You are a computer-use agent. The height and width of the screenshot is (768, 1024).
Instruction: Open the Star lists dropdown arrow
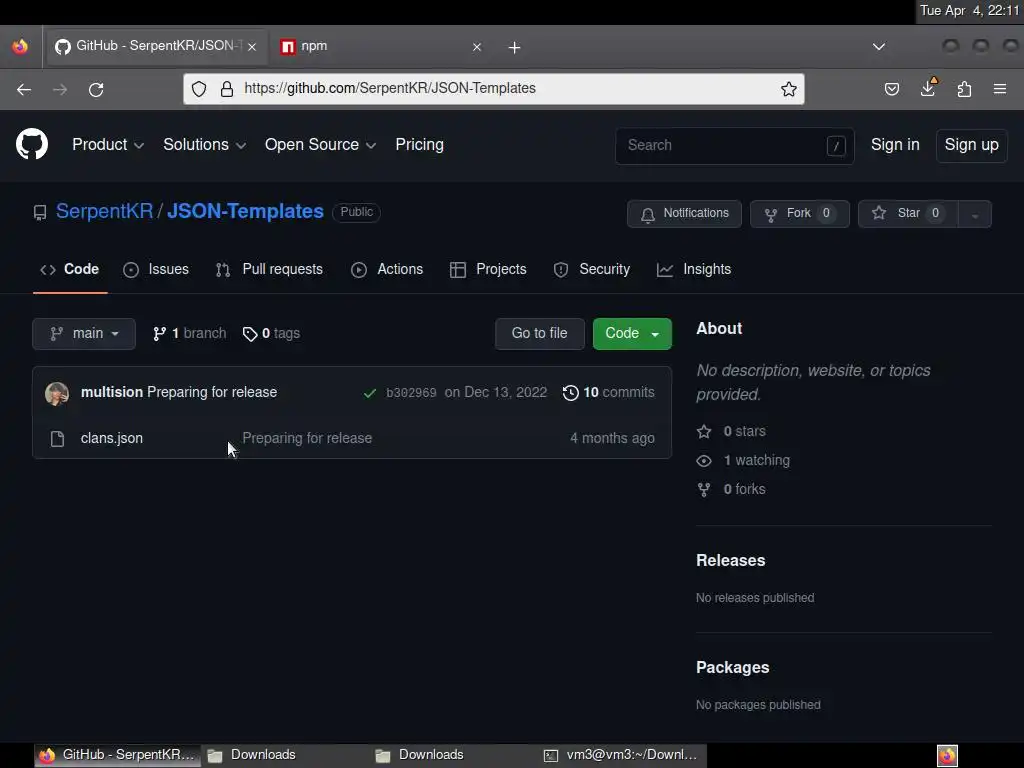click(974, 214)
